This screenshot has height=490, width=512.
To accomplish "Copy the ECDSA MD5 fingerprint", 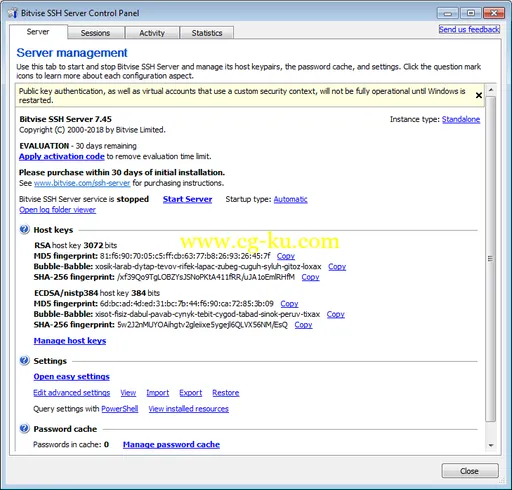I will click(x=289, y=304).
